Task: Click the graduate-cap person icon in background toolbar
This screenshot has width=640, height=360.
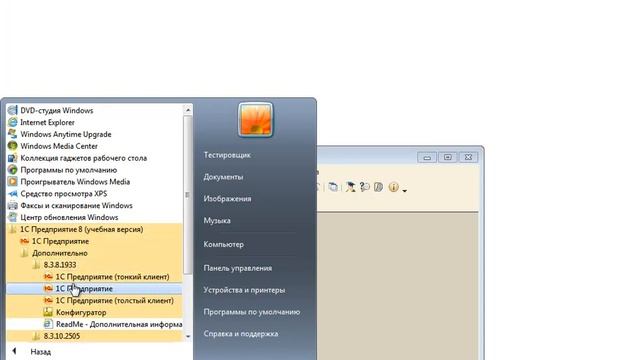Action: point(350,187)
